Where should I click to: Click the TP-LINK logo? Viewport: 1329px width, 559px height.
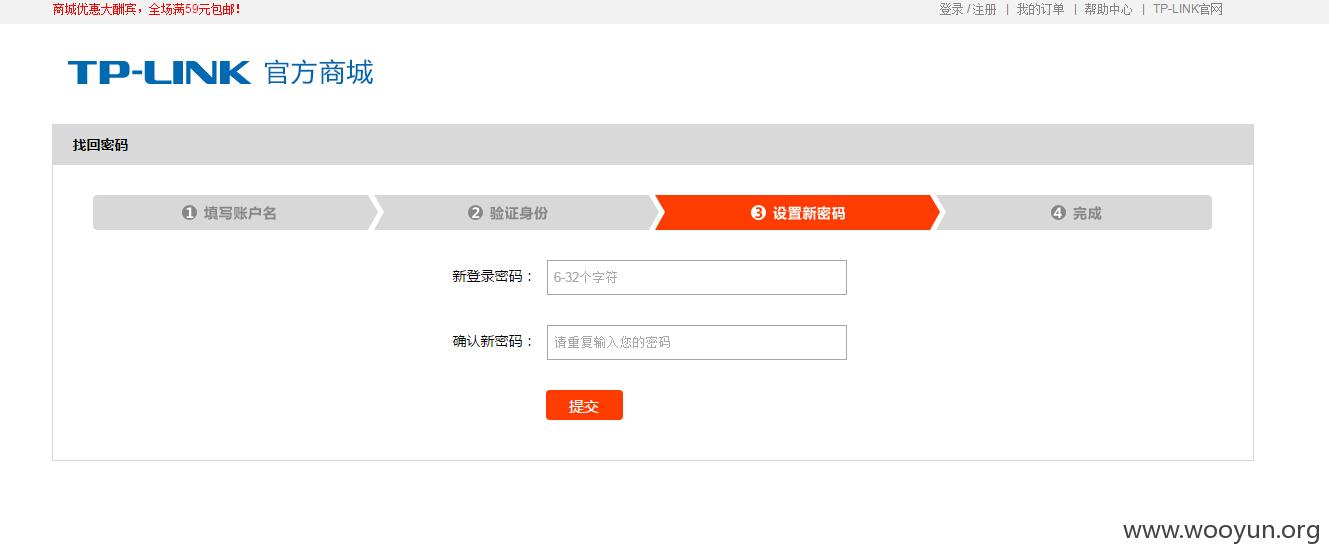coord(159,72)
